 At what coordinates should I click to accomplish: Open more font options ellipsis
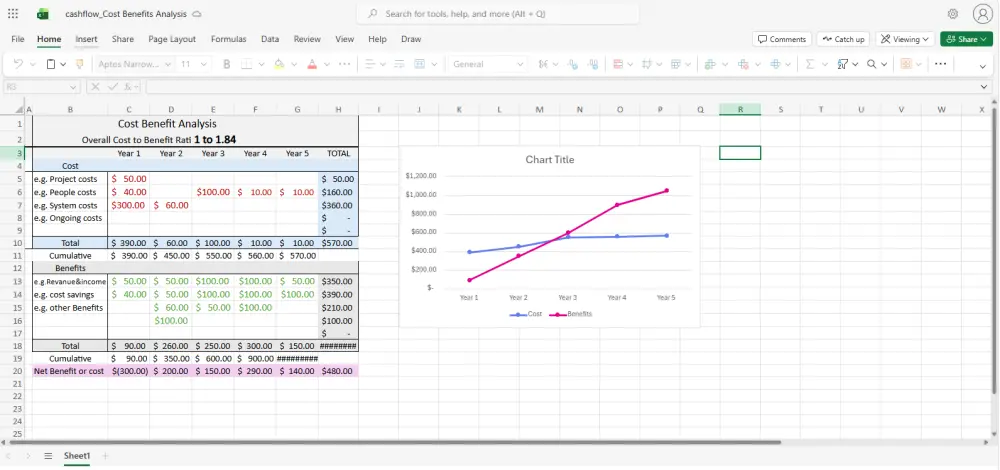coord(344,64)
